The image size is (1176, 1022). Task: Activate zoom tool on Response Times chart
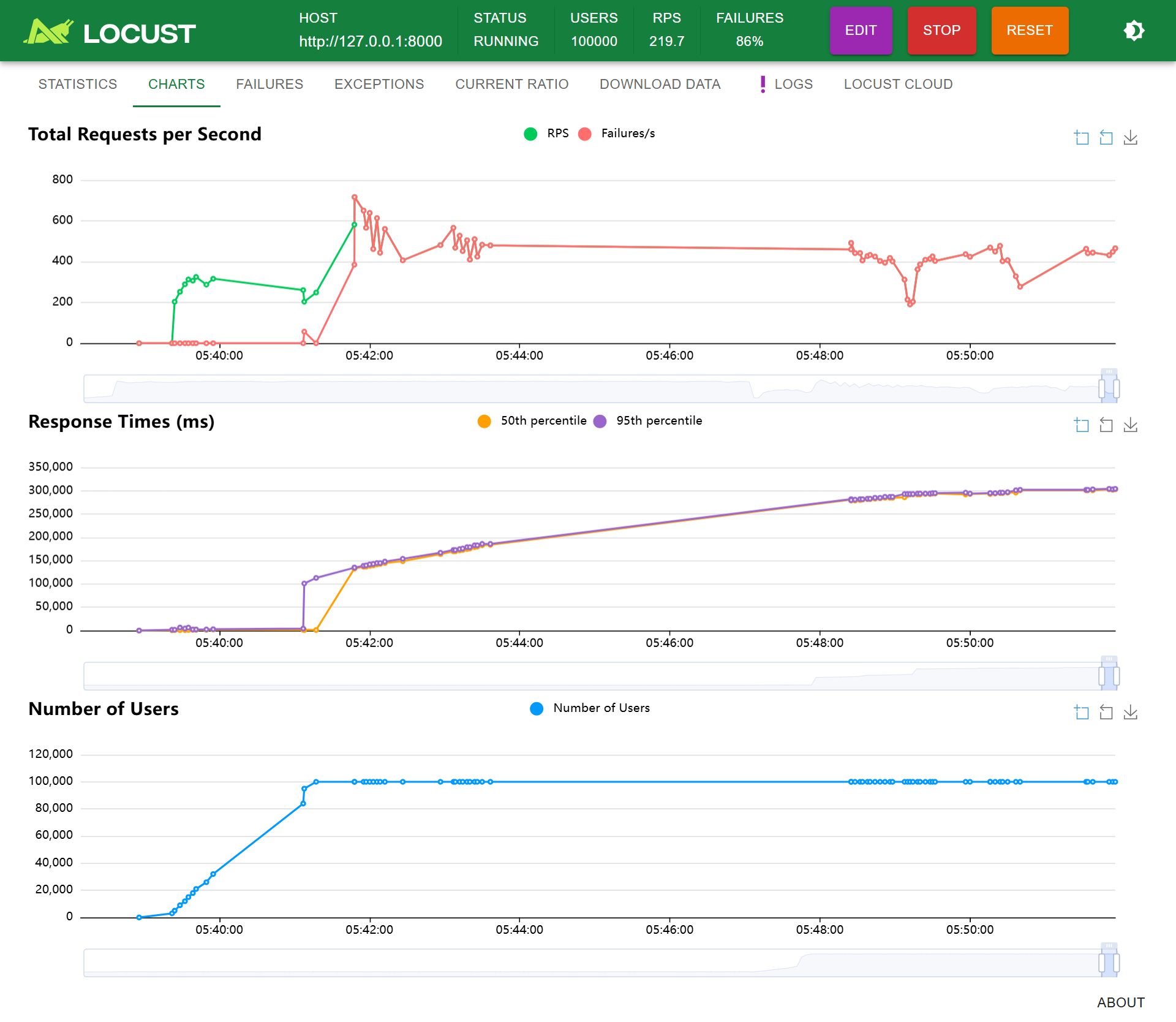(1082, 425)
